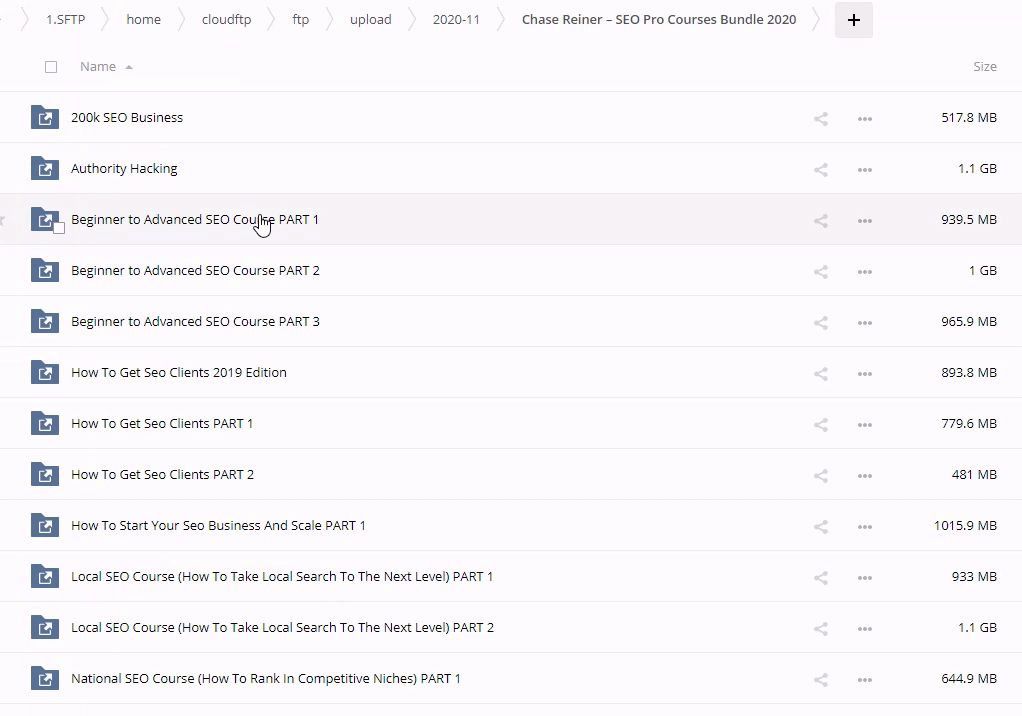Open the three-dot menu for Authority Hacking
This screenshot has height=716, width=1022.
point(865,170)
